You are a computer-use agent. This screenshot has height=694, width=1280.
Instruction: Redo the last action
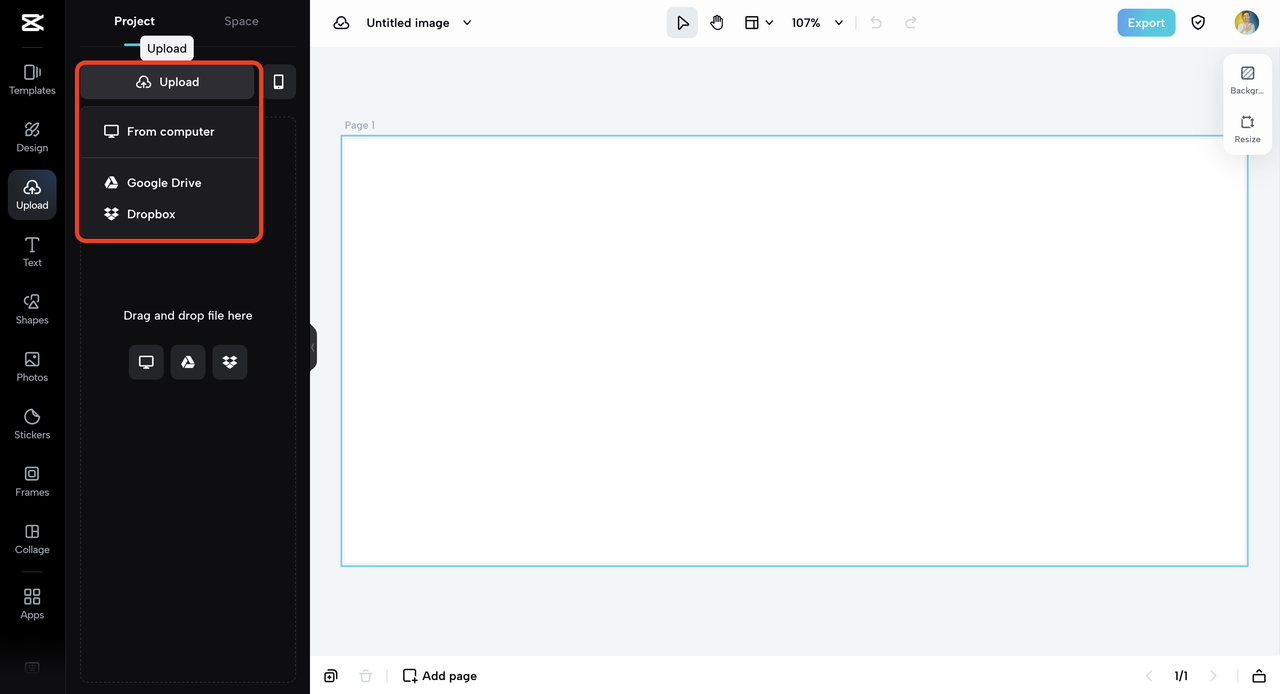(x=911, y=23)
